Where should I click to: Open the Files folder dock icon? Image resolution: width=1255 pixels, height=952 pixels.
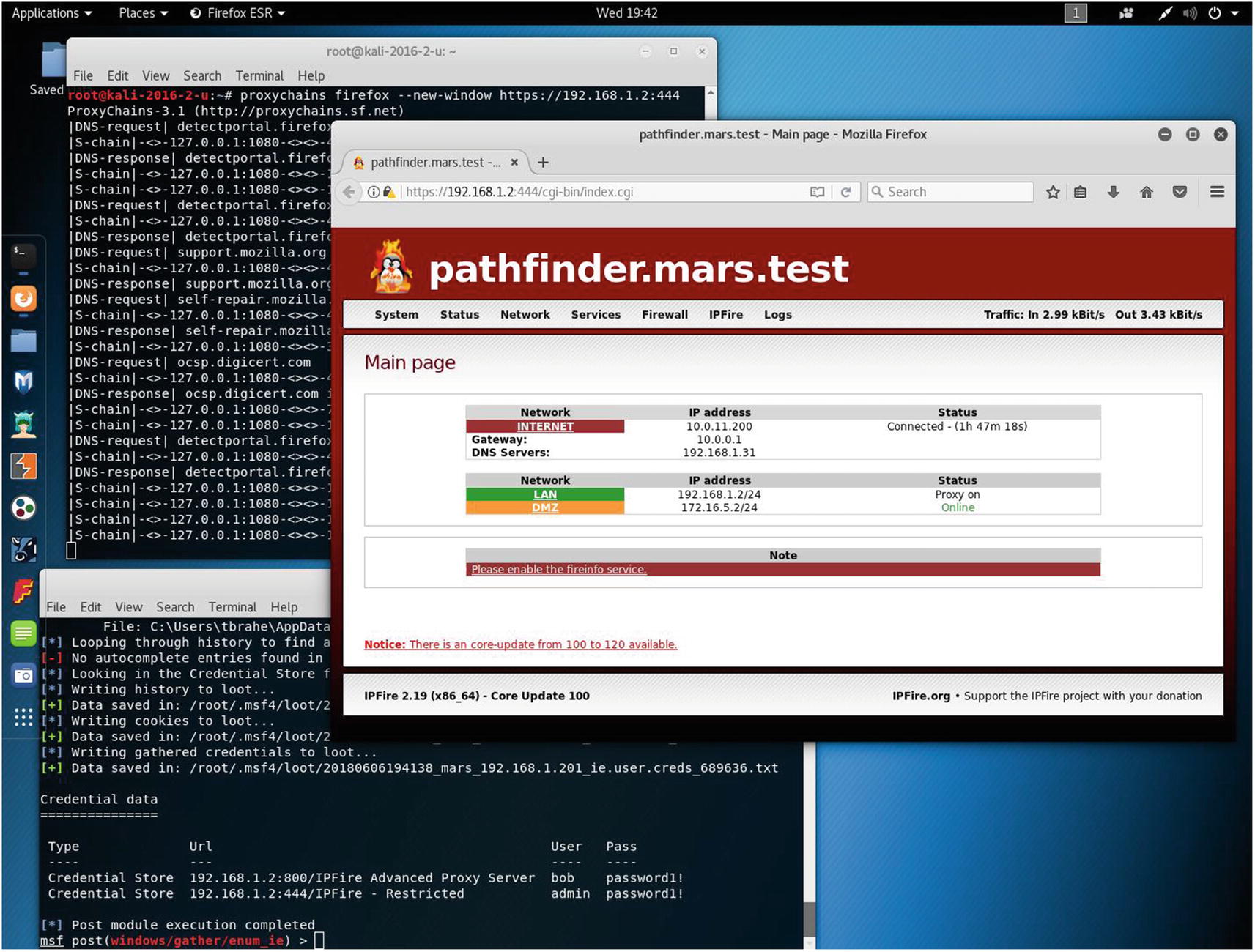pos(23,341)
